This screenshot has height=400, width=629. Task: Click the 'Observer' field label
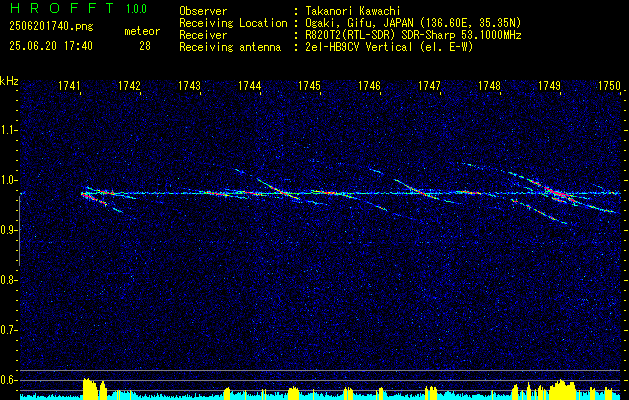(x=203, y=11)
